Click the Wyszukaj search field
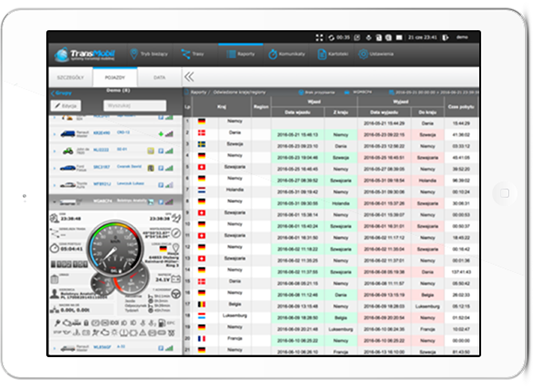This screenshot has width=539, height=386. (135, 106)
